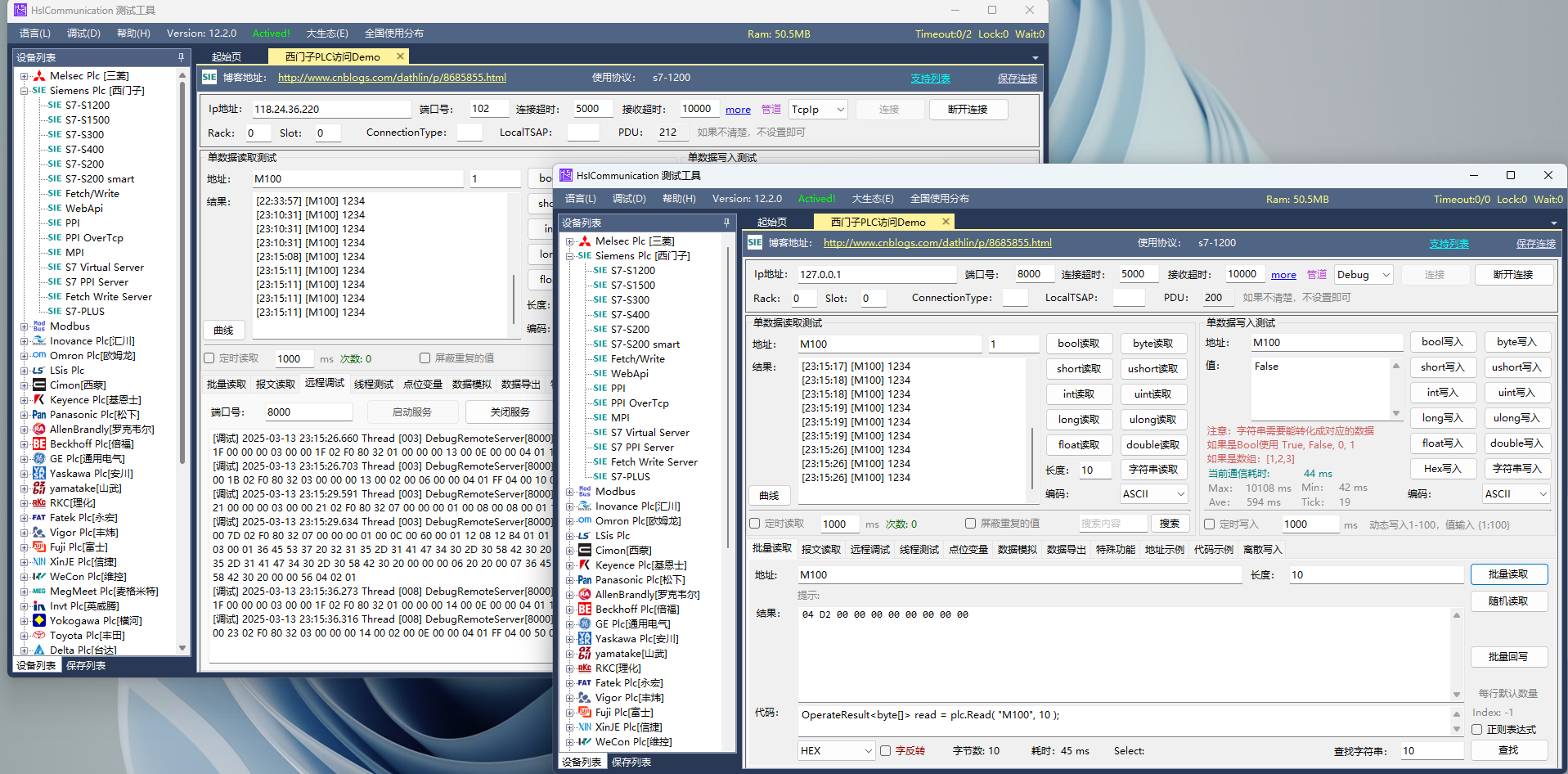Open HEX format dropdown in front window
This screenshot has width=1568, height=774.
[x=837, y=751]
